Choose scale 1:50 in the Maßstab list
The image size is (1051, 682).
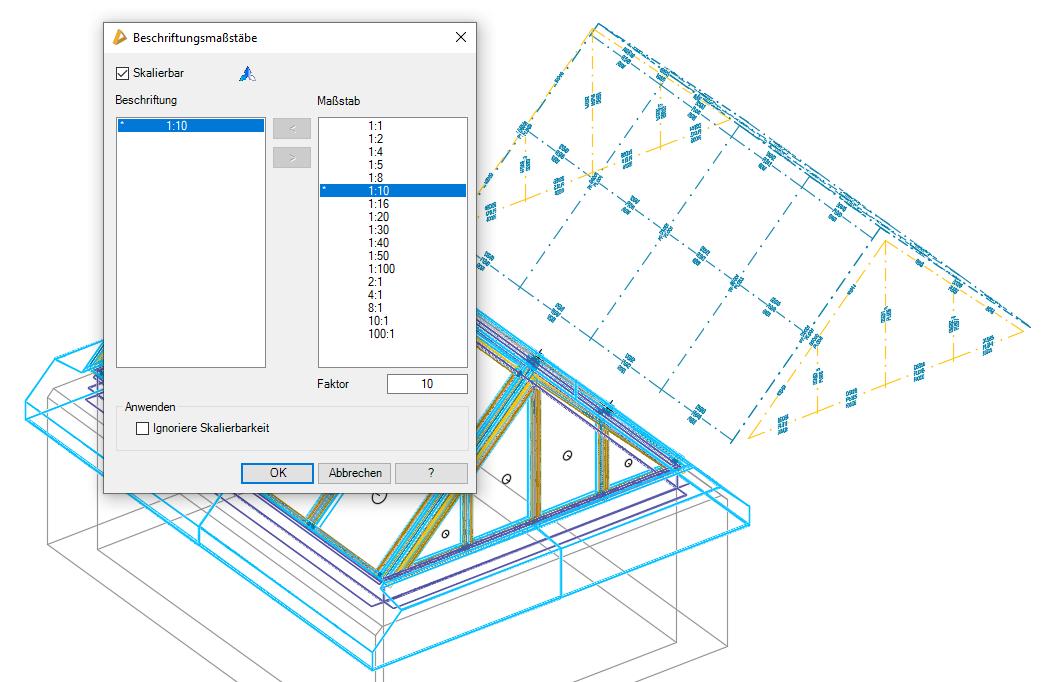pos(379,256)
